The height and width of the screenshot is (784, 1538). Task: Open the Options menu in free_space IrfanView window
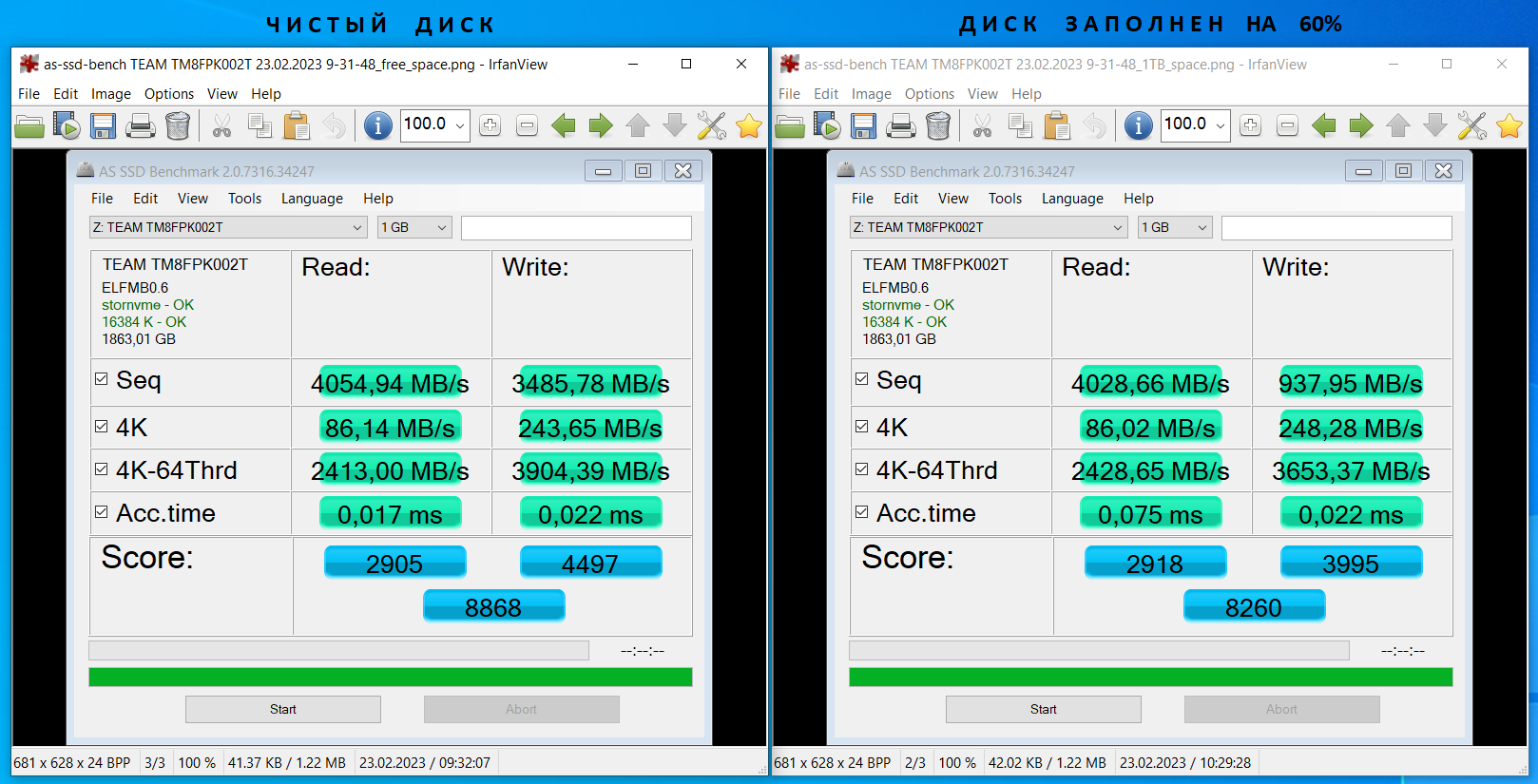tap(169, 94)
